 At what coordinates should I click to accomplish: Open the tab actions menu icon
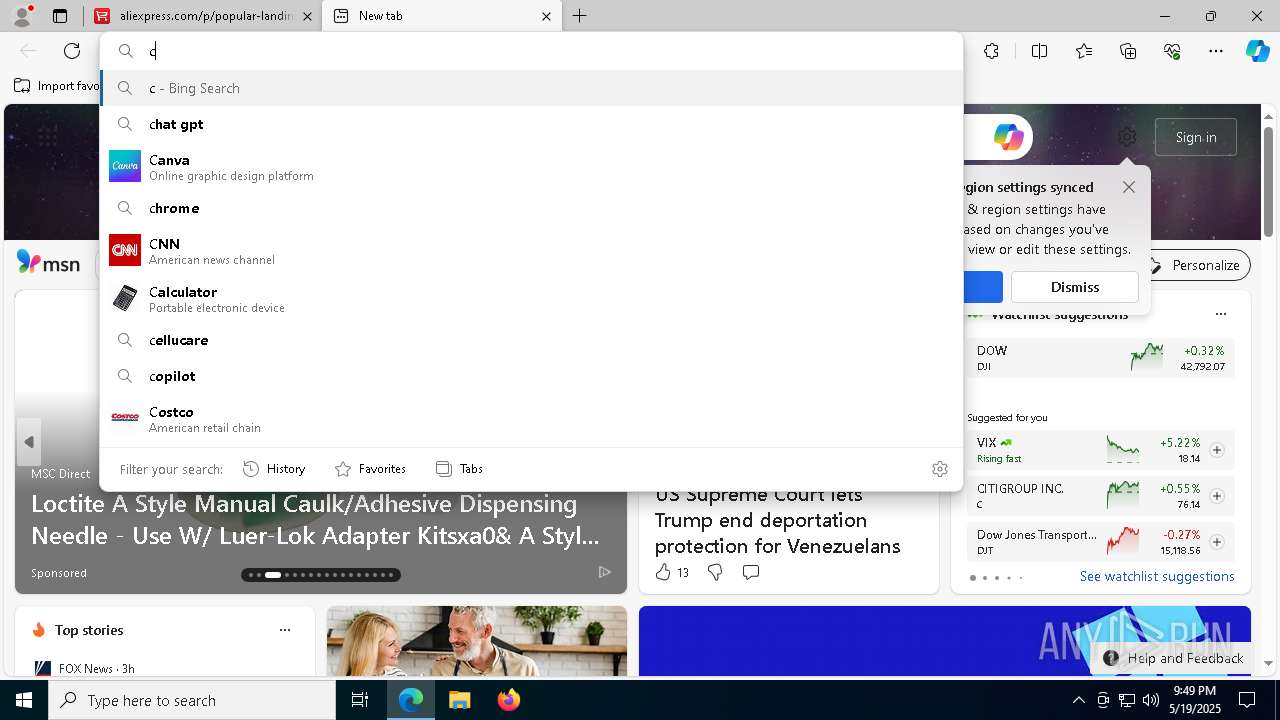tap(60, 16)
